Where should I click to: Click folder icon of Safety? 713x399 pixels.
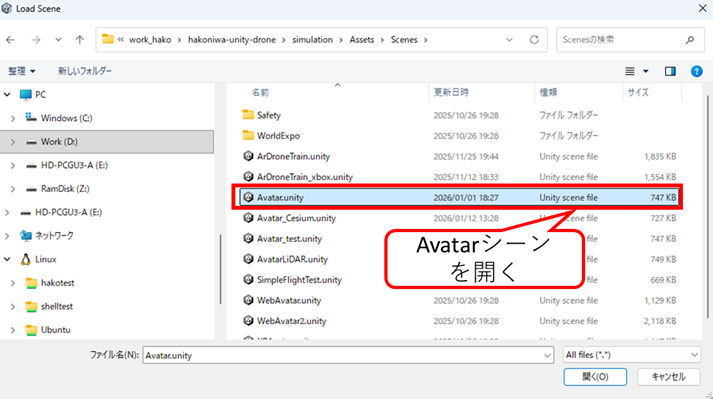(248, 115)
